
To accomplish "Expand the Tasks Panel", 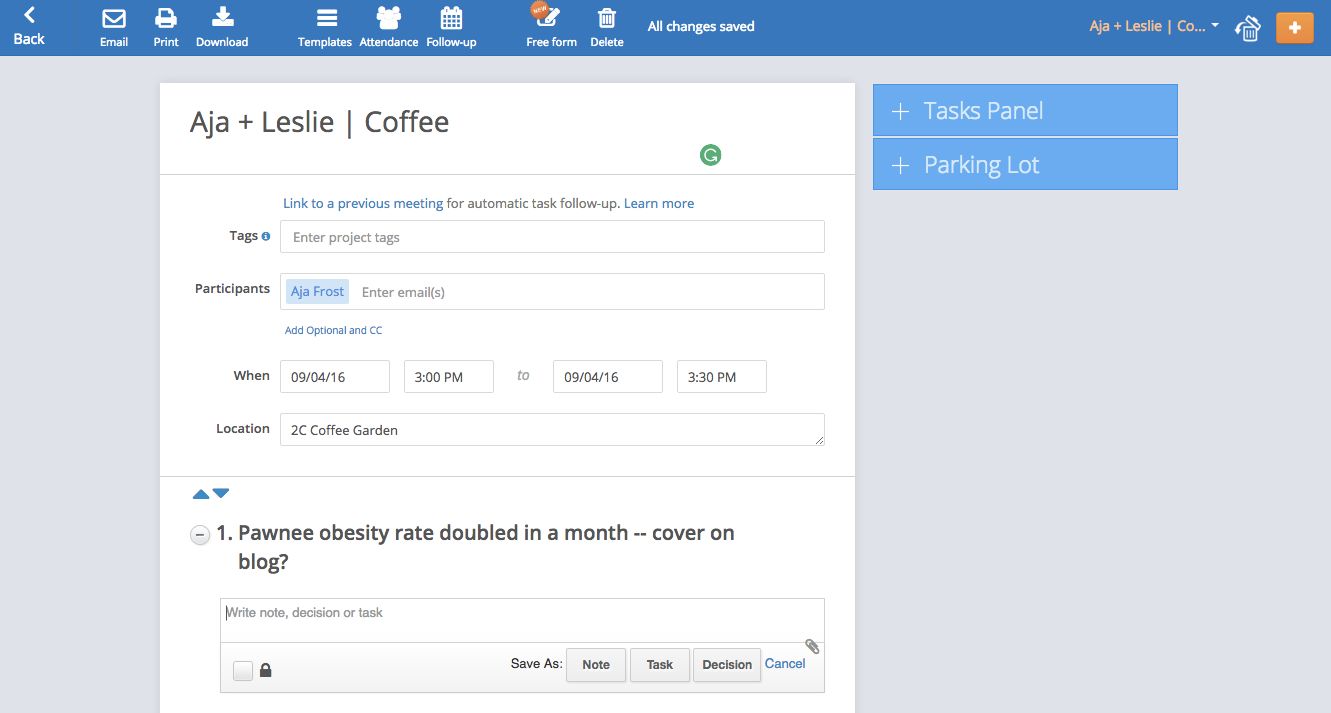I will pos(1025,110).
